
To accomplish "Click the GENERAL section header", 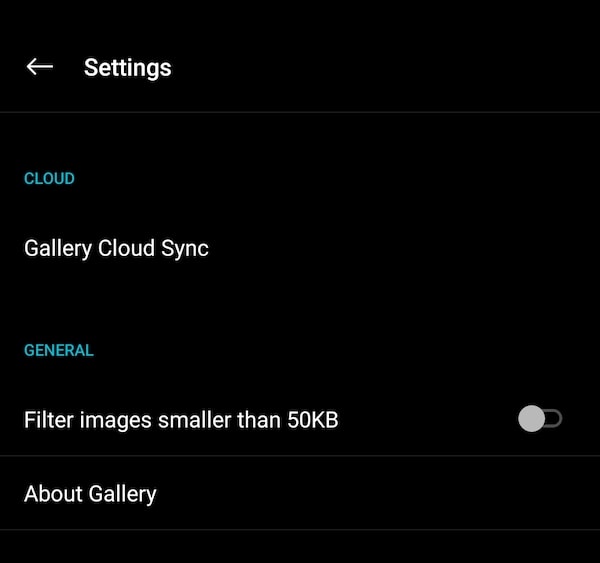I will click(58, 351).
